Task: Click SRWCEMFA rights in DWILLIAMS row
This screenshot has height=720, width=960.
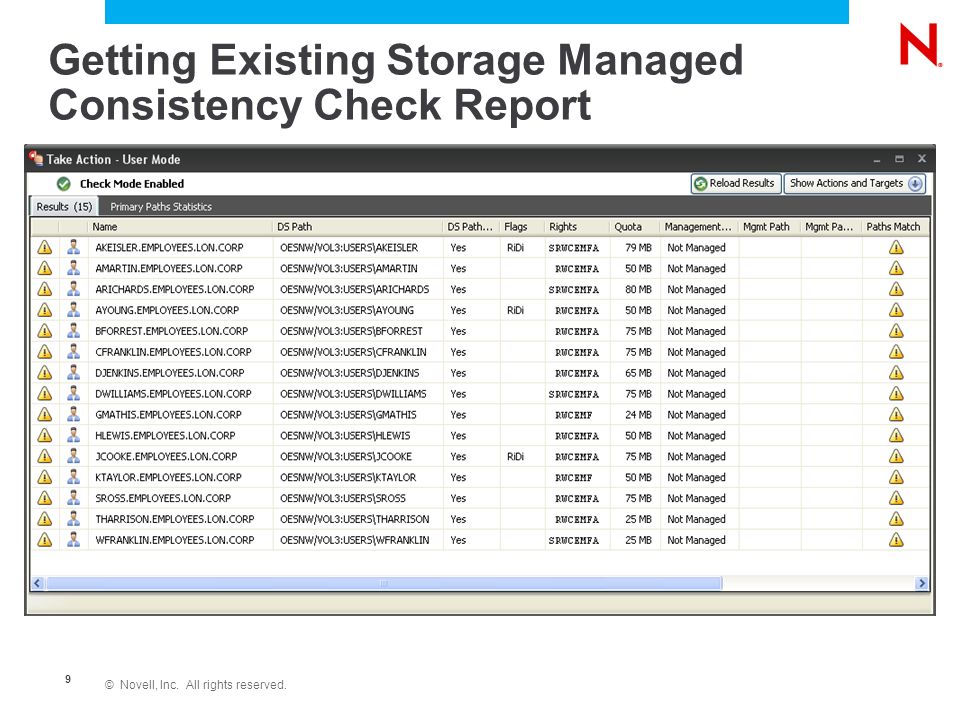Action: coord(574,394)
